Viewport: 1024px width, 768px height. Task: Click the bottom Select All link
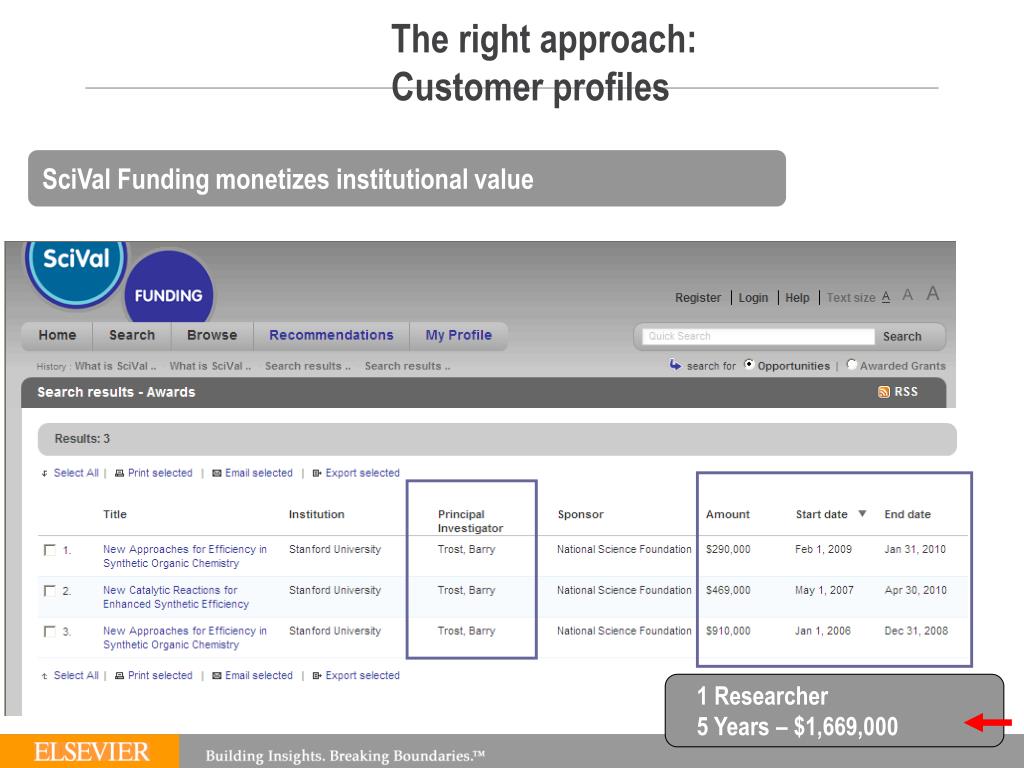pyautogui.click(x=76, y=675)
